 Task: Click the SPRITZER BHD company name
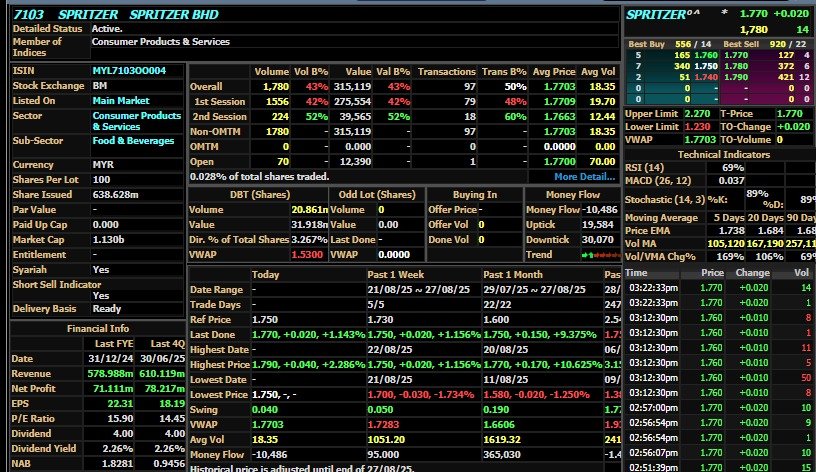click(174, 15)
